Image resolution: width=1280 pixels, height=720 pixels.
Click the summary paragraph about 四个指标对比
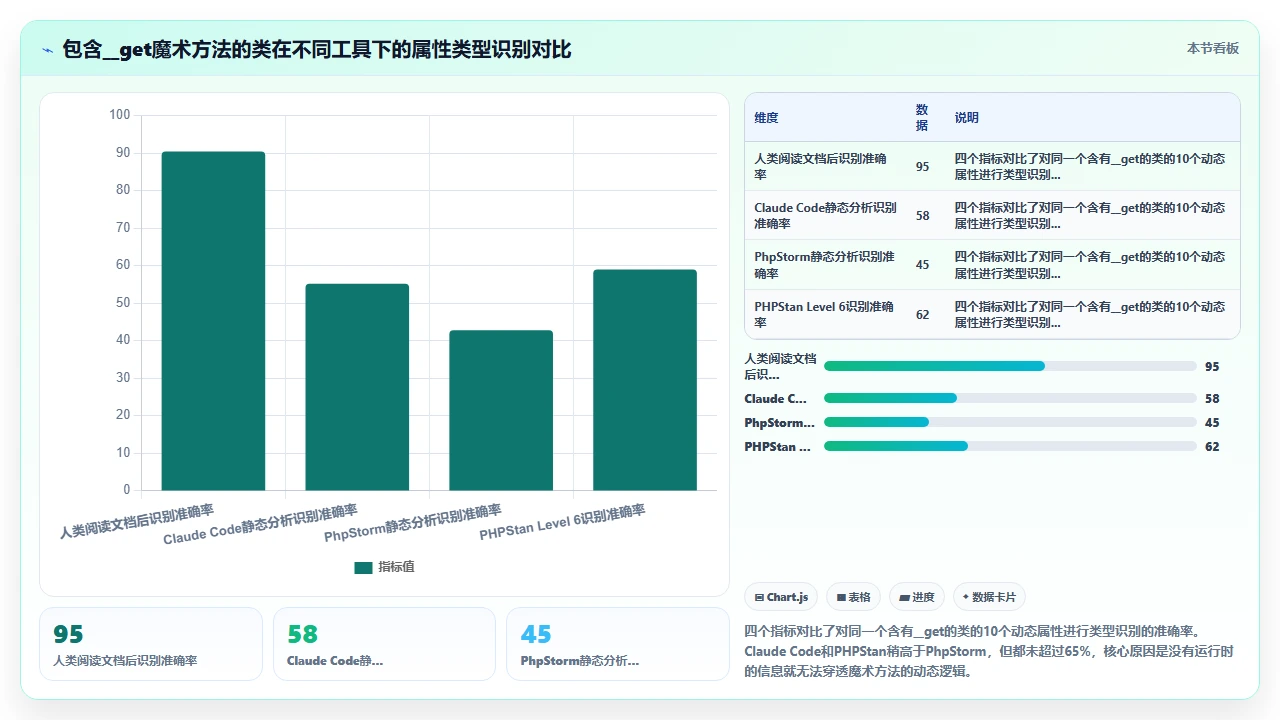pos(990,651)
